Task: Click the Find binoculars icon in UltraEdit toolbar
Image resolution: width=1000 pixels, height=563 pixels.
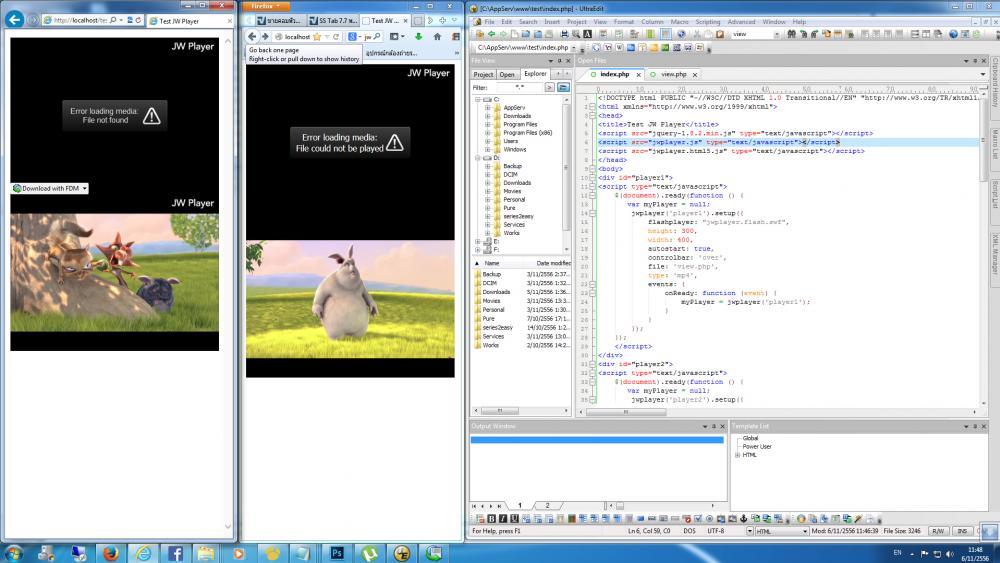Action: (793, 34)
